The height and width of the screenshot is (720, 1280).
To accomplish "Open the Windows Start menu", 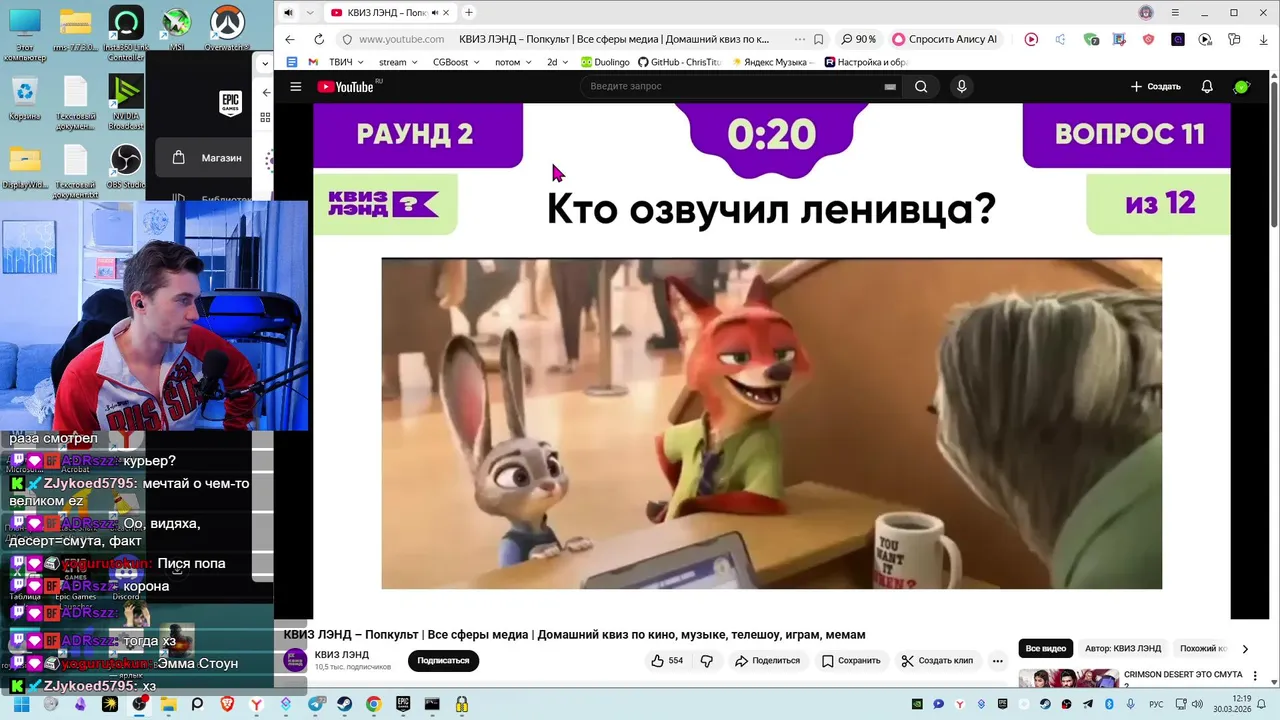I will tap(20, 704).
